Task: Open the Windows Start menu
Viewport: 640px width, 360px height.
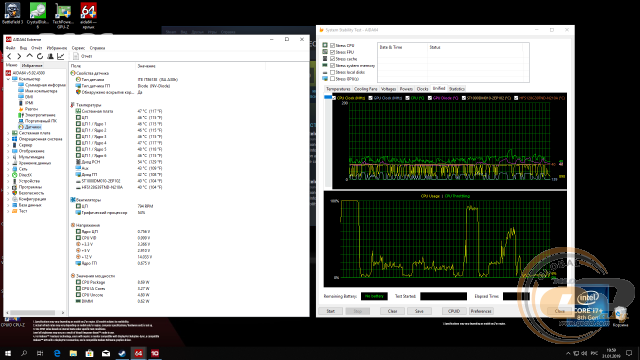Action: [8, 353]
